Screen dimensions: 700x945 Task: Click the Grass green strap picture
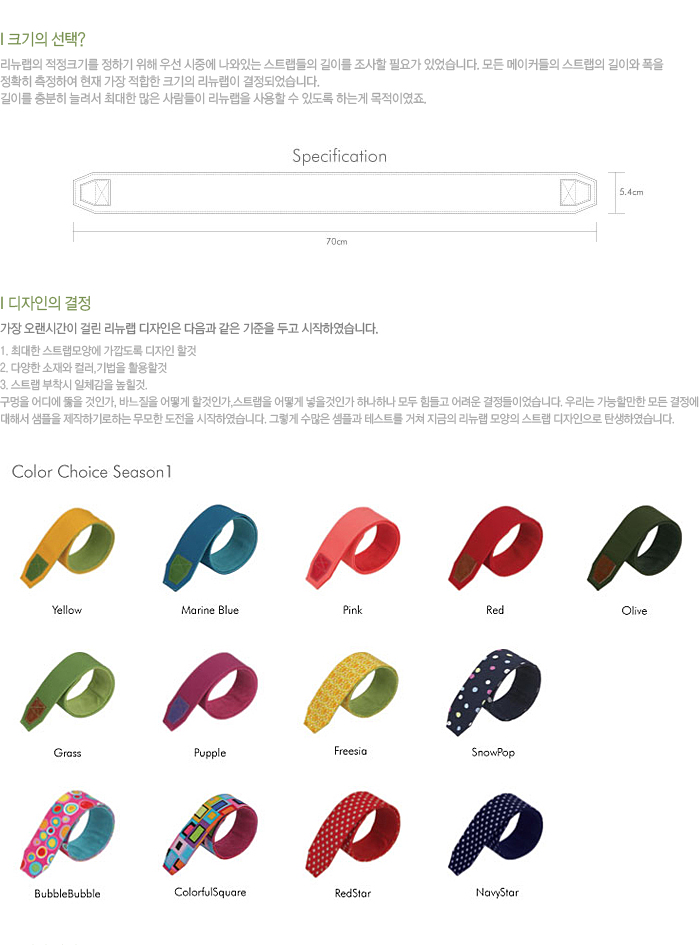pyautogui.click(x=68, y=691)
